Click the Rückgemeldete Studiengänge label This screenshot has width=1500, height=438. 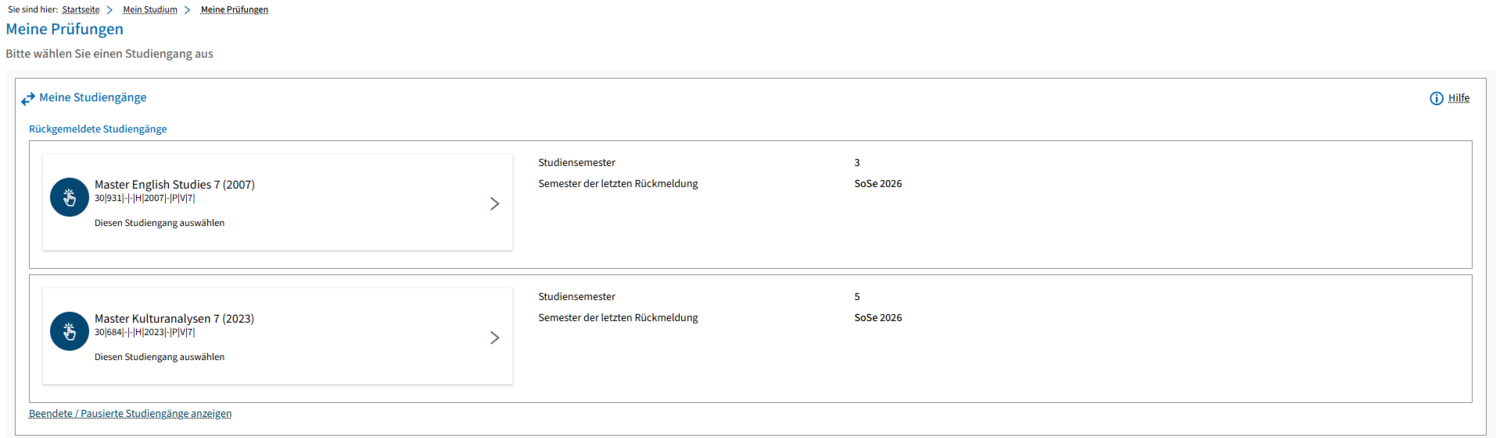point(98,129)
